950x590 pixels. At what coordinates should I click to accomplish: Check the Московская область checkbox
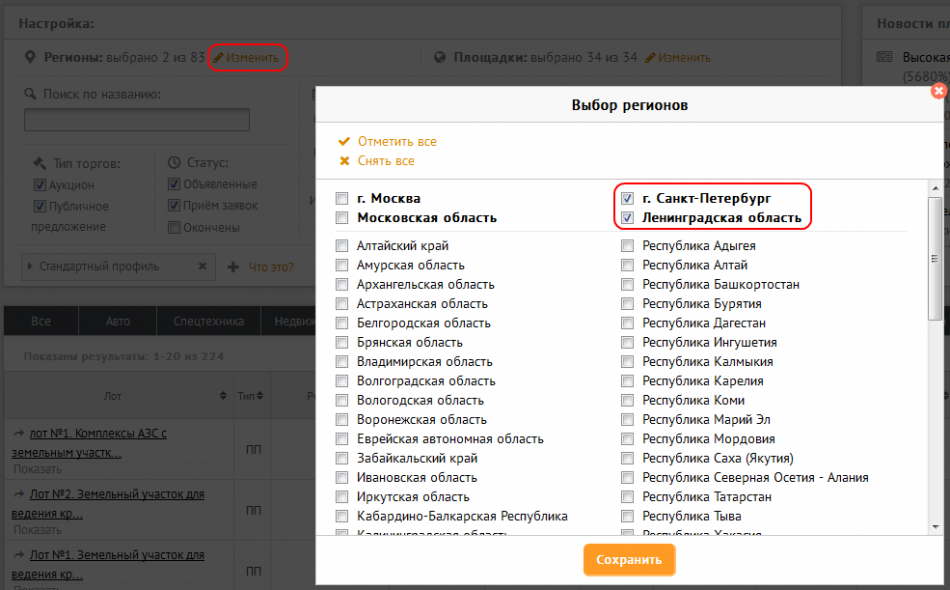pyautogui.click(x=342, y=217)
